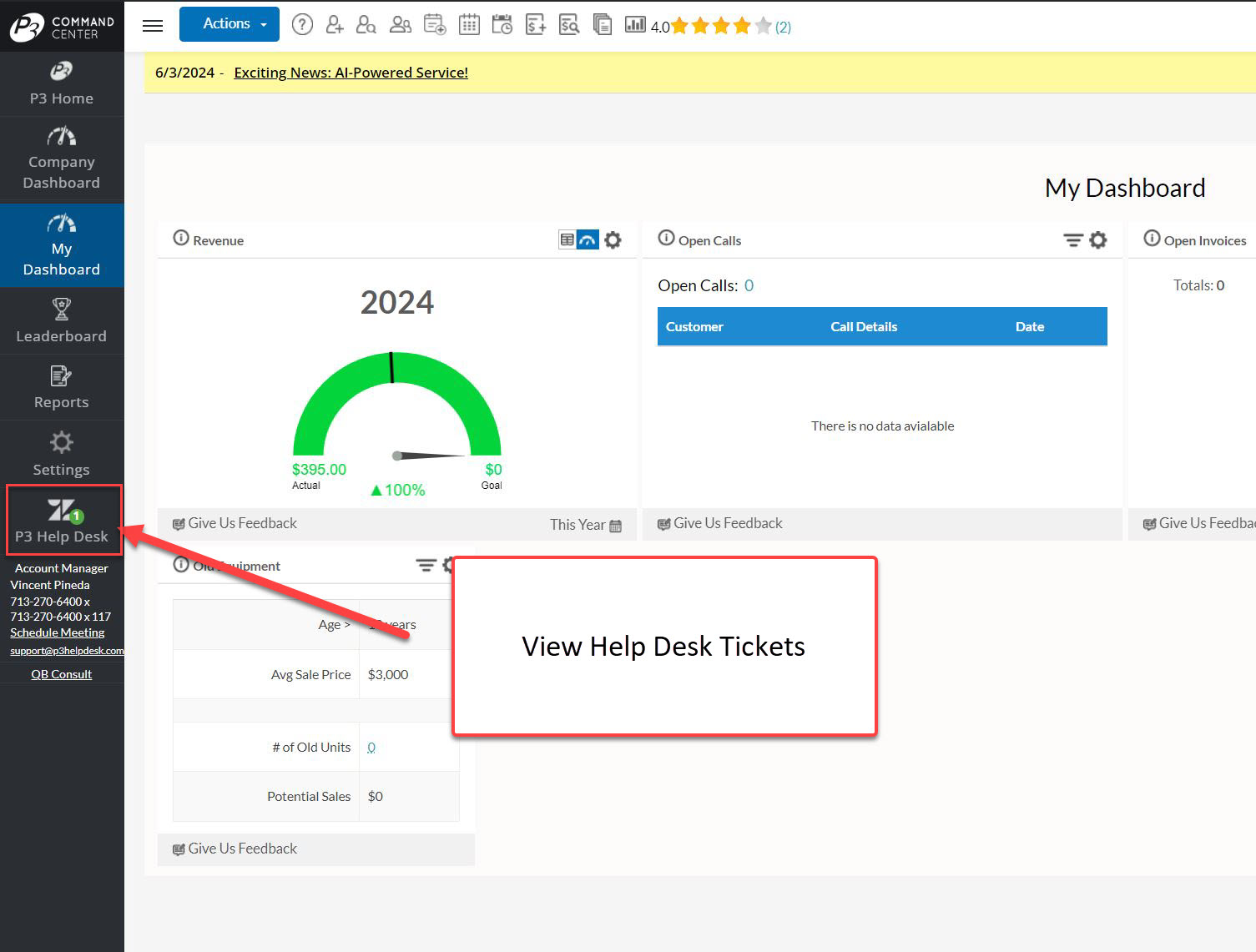The width and height of the screenshot is (1256, 952).
Task: Click Revenue widget info icon
Action: pyautogui.click(x=181, y=238)
